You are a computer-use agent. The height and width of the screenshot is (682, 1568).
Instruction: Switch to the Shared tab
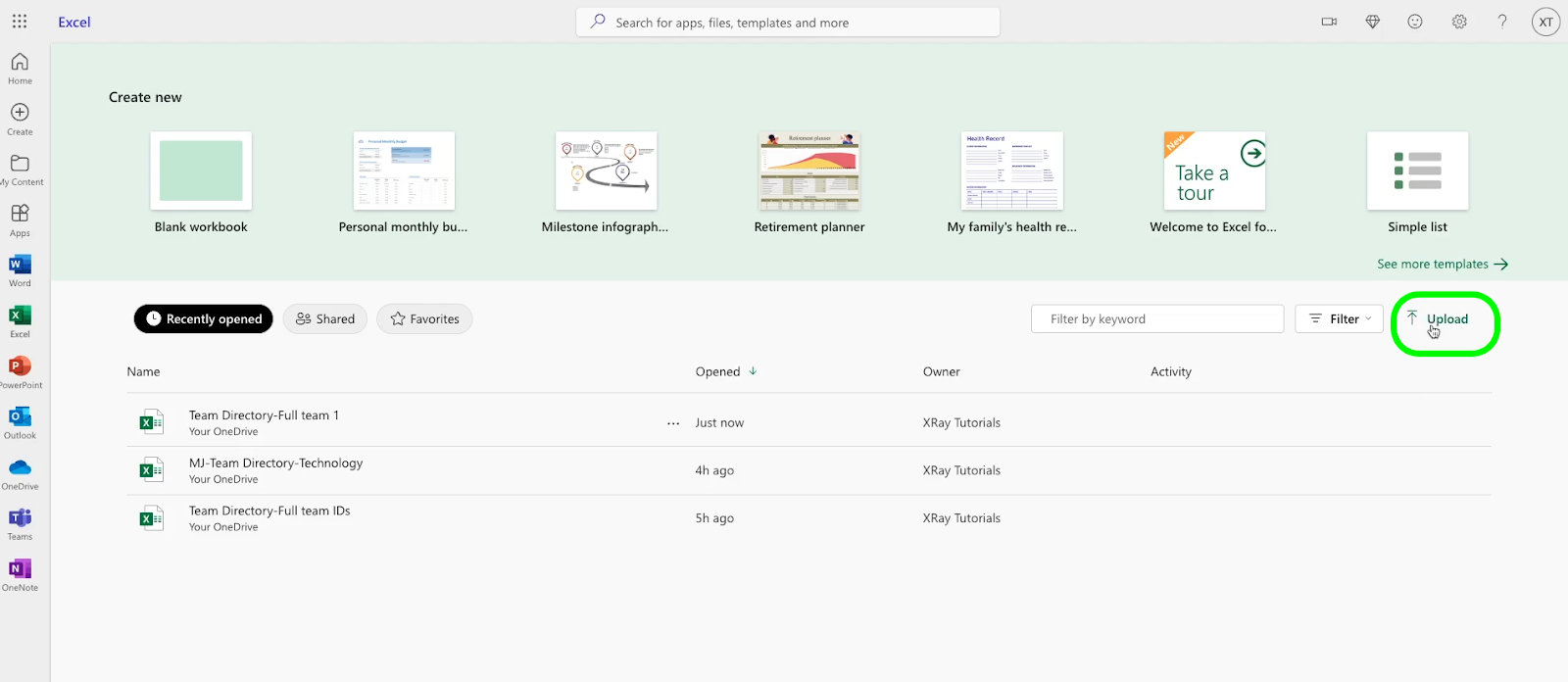pyautogui.click(x=325, y=318)
